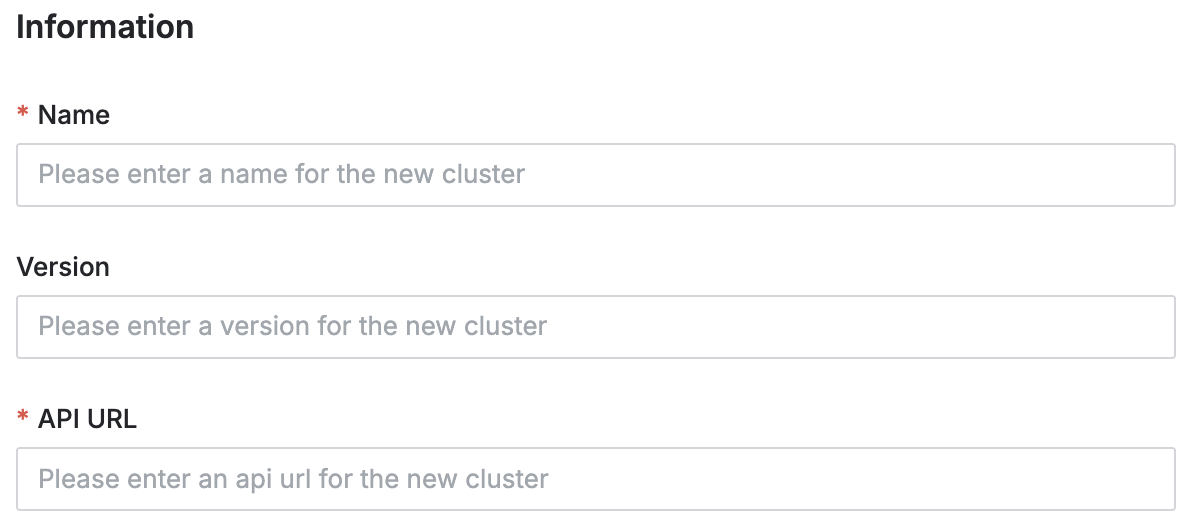Click the API URL label
Screen dimensions: 1196x532
coord(87,419)
